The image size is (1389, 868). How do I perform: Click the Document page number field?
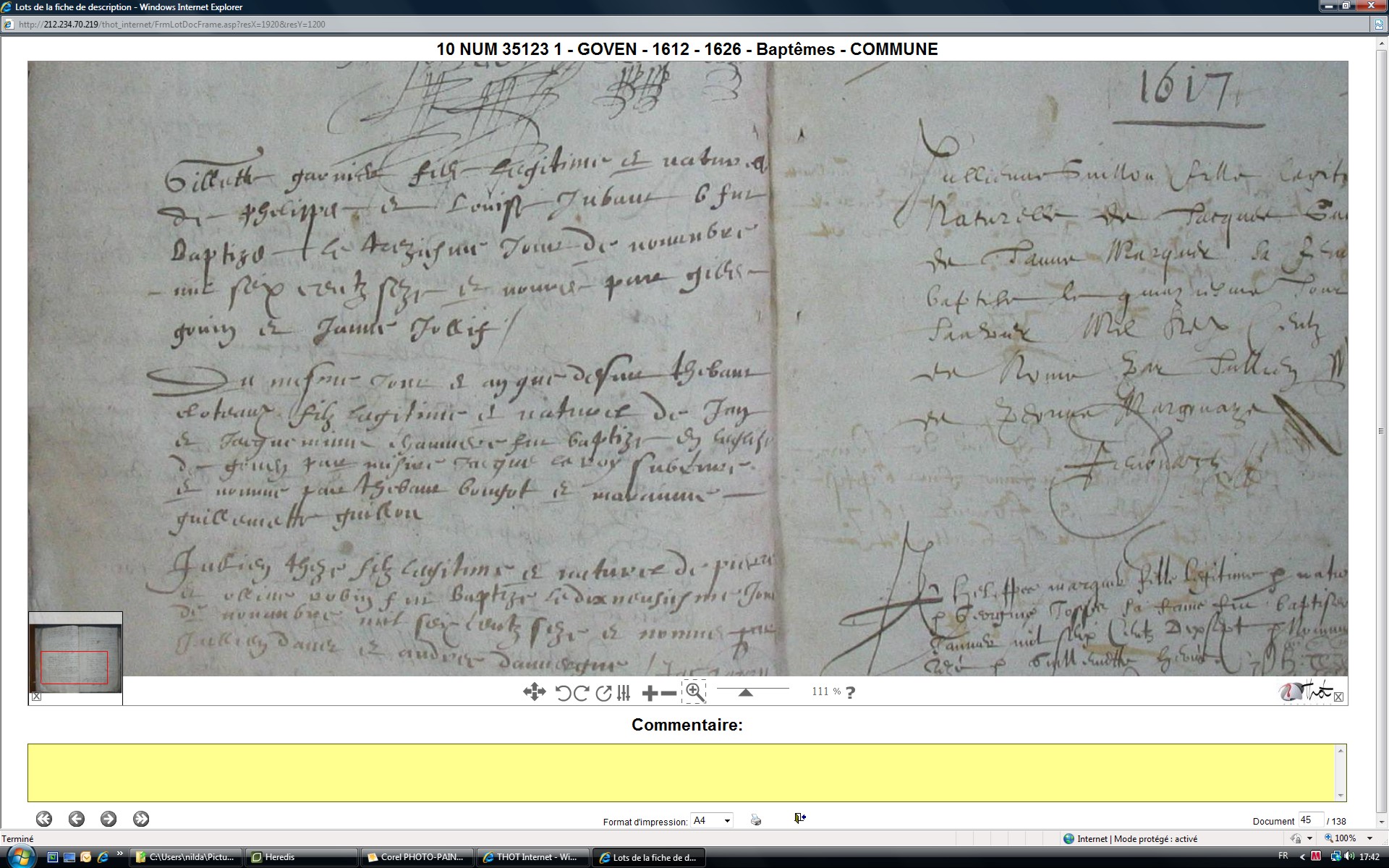coord(1309,820)
